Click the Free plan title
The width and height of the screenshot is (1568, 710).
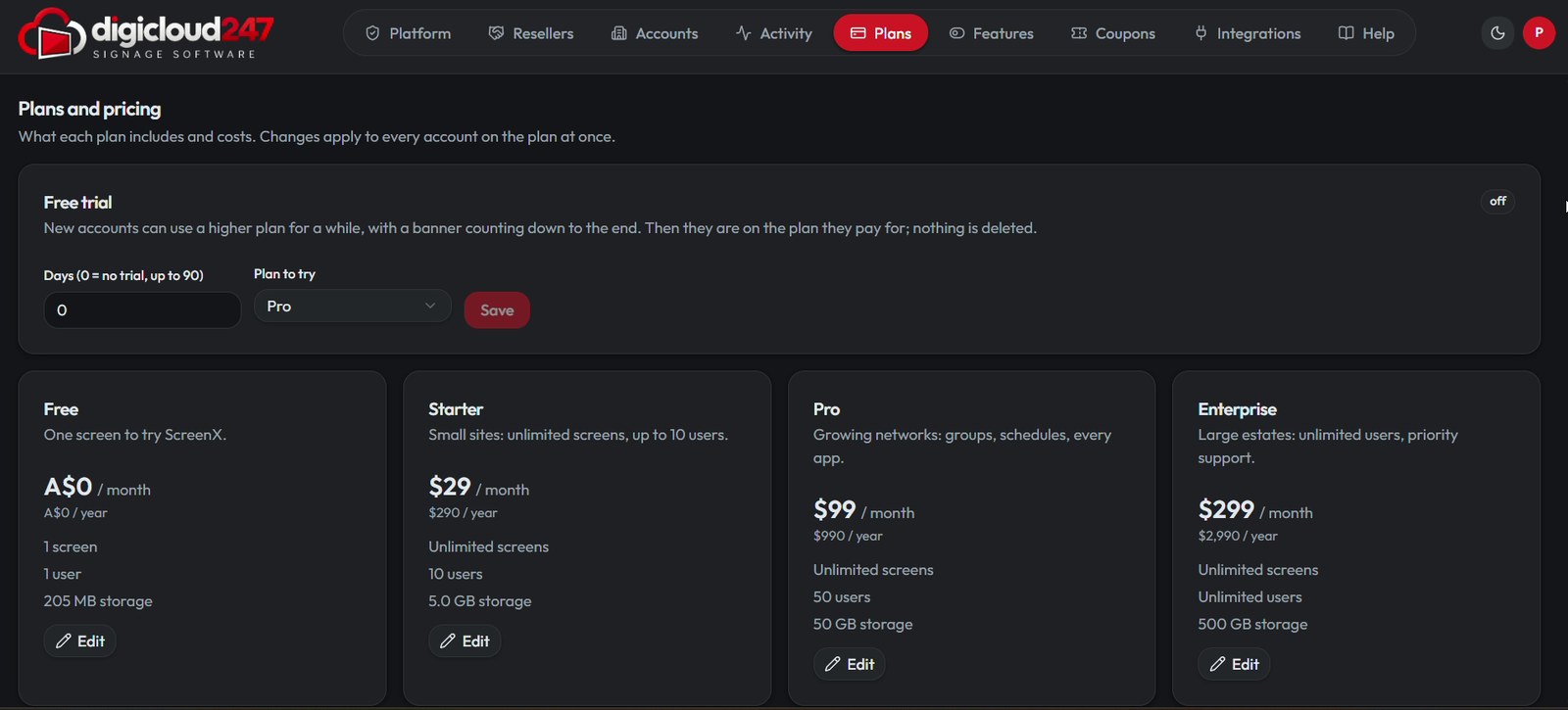point(61,409)
